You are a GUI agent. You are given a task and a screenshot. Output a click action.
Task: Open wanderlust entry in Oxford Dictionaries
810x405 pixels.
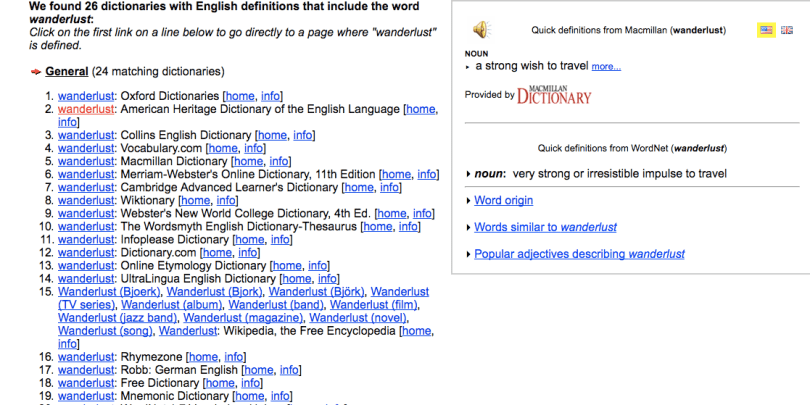[86, 96]
